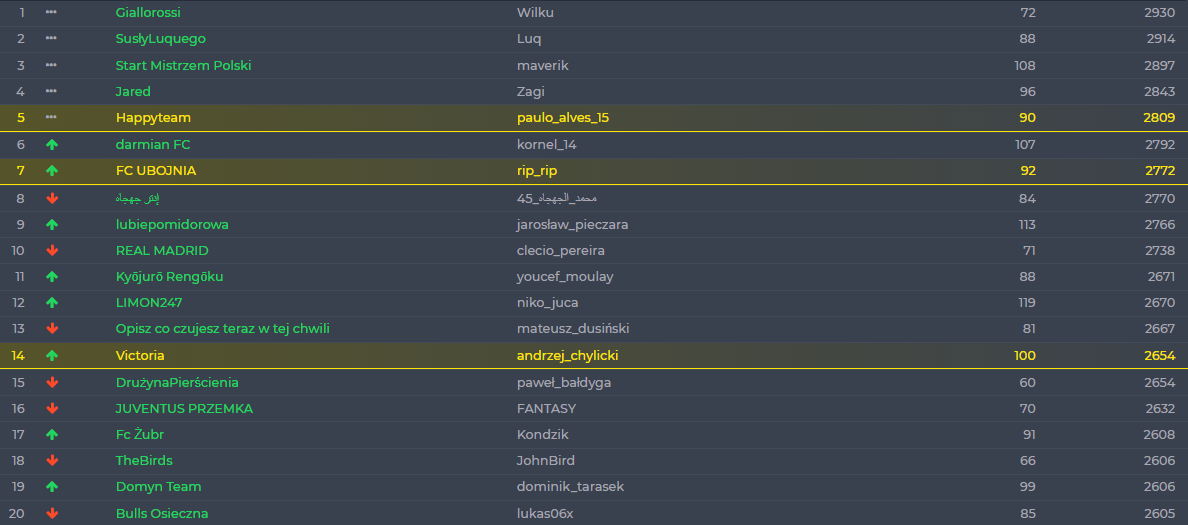The width and height of the screenshot is (1188, 525).
Task: Open Start Mistrzem Polski team page
Action: pyautogui.click(x=183, y=66)
